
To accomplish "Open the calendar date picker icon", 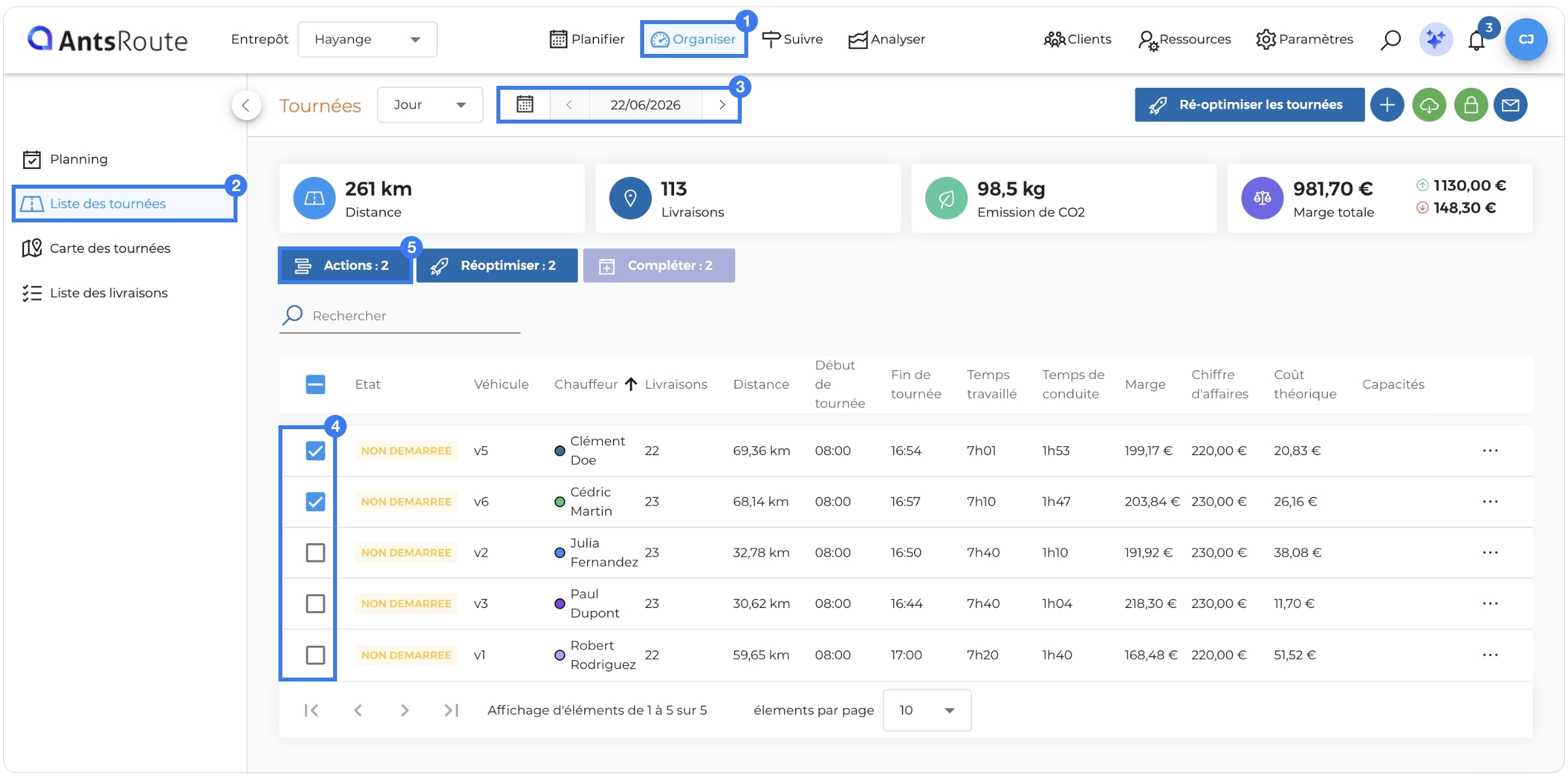I will click(525, 105).
